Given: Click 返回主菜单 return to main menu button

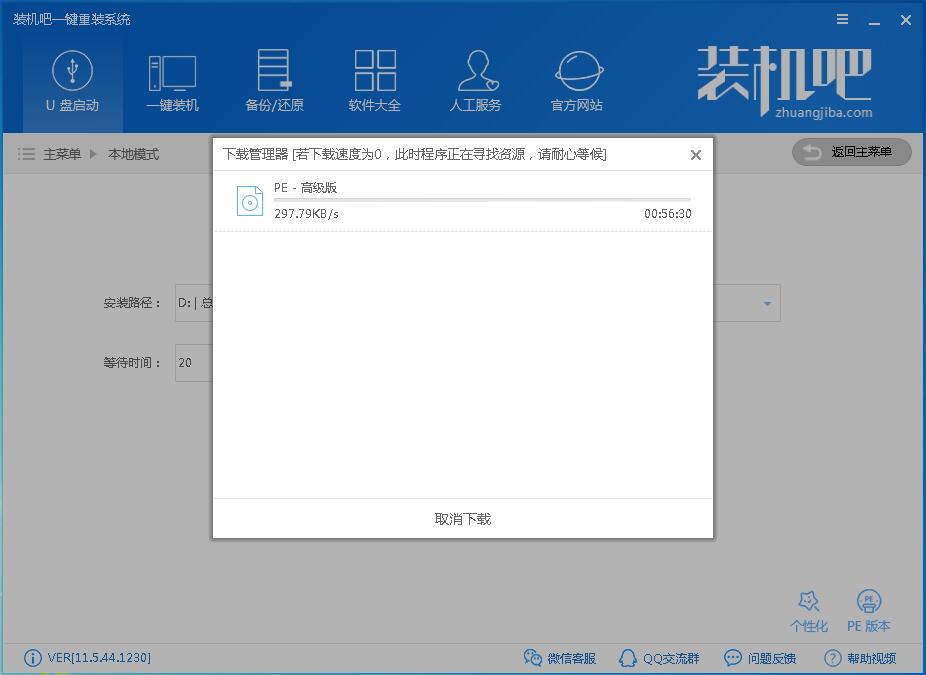Looking at the screenshot, I should [851, 152].
